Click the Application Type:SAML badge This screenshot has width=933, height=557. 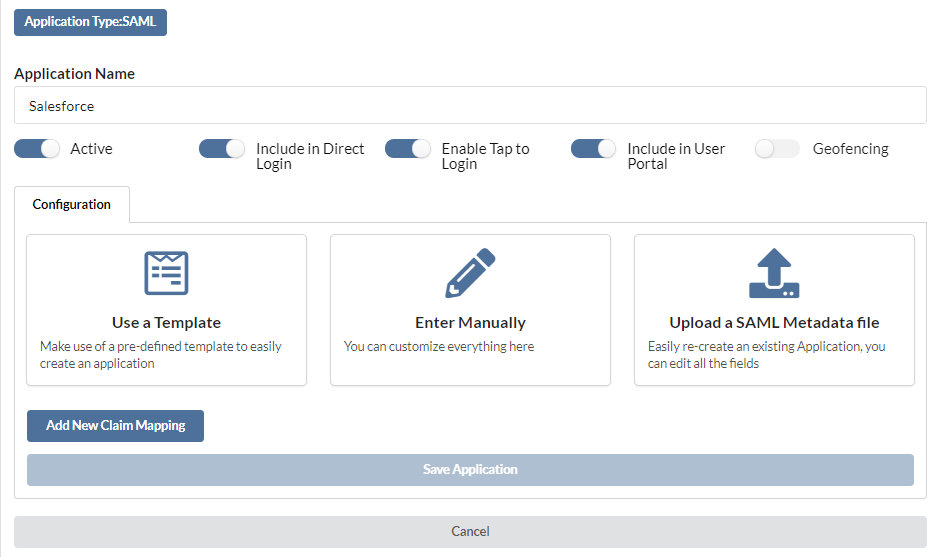[90, 22]
